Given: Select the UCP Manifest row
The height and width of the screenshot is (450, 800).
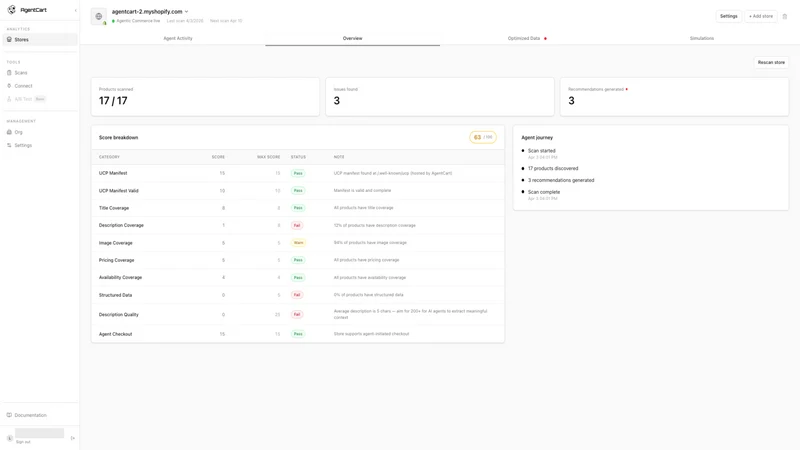Looking at the screenshot, I should 298,173.
